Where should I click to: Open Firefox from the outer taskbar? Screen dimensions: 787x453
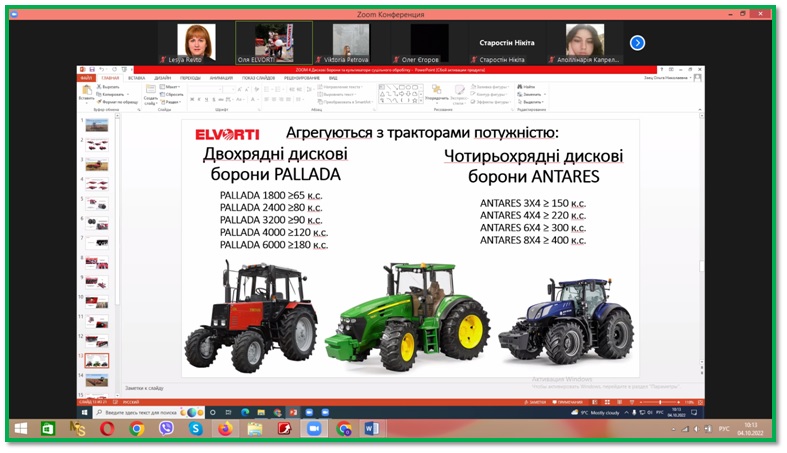point(225,429)
